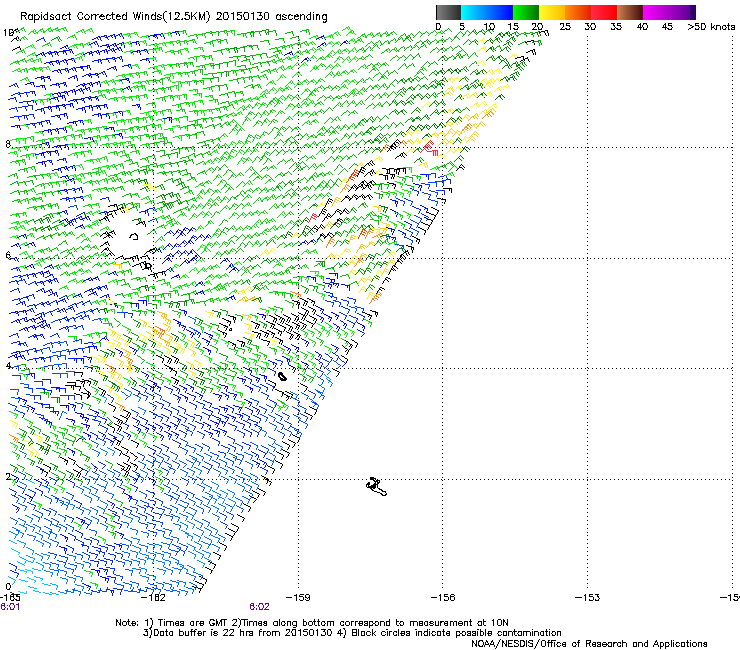Click the magenta 40-45 knots legend swatch
Image resolution: width=740 pixels, height=650 pixels.
(x=656, y=12)
